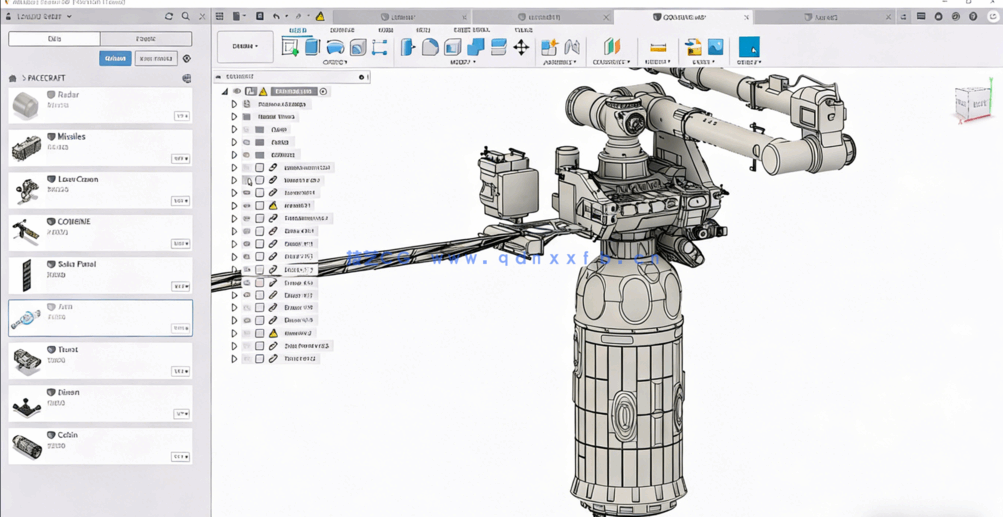
Task: Activate the root component radio button
Action: pos(324,92)
